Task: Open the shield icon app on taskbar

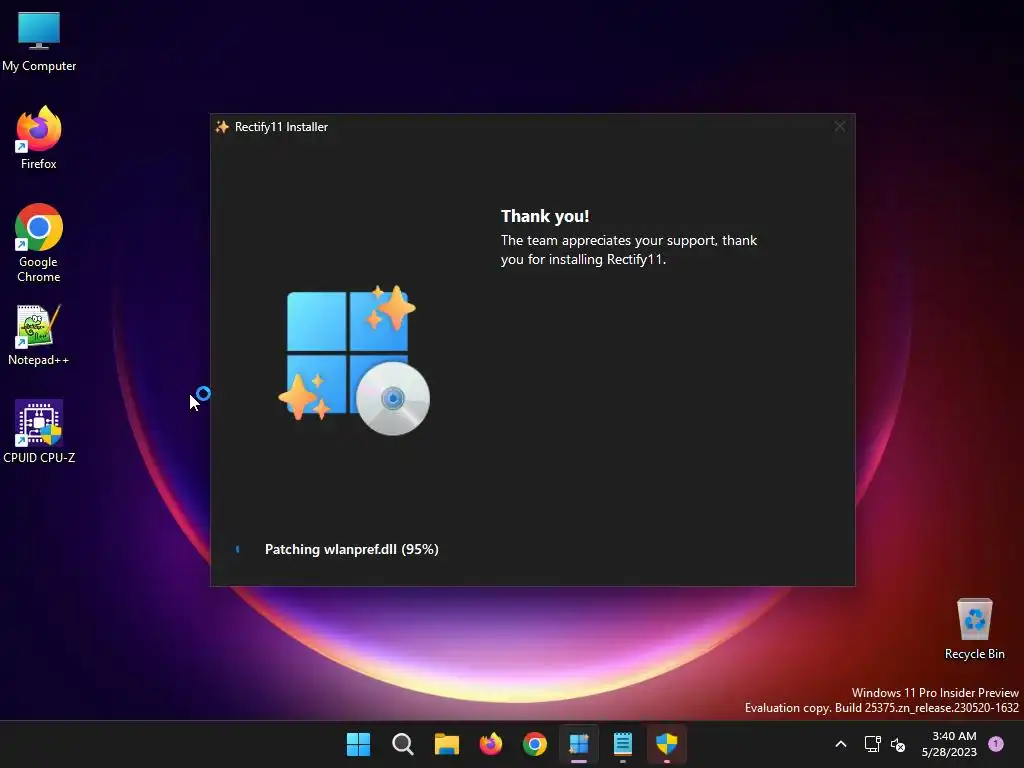Action: 667,744
